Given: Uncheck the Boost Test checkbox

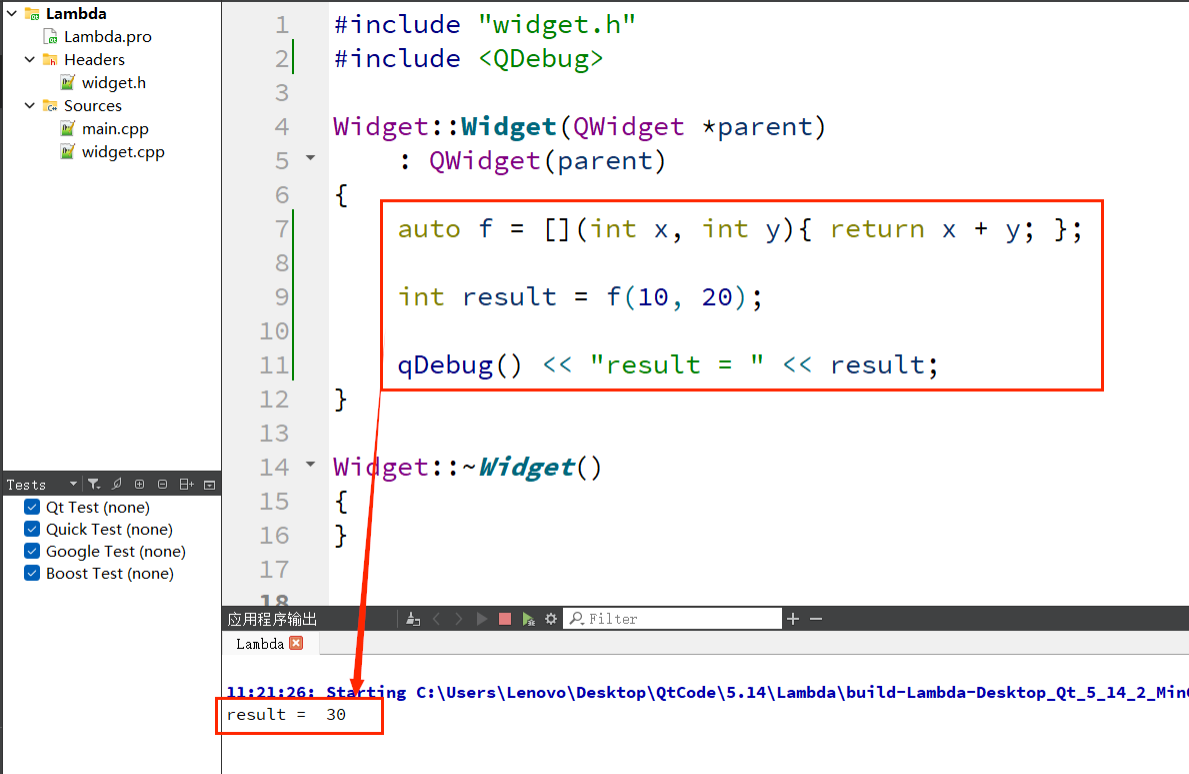Looking at the screenshot, I should click(x=32, y=573).
